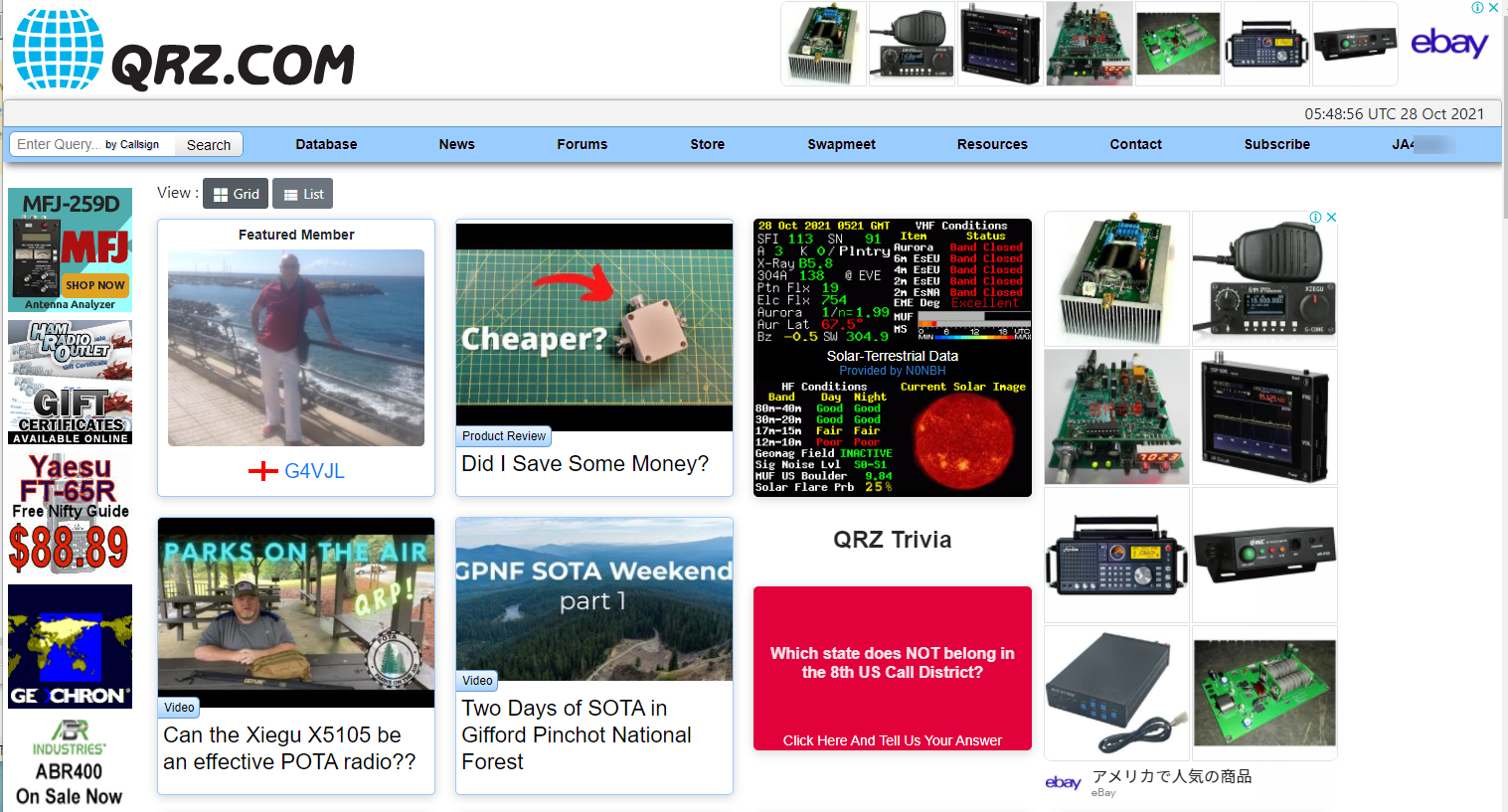Click the Current Solar Image sun
Viewport: 1508px width, 812px height.
[x=963, y=440]
